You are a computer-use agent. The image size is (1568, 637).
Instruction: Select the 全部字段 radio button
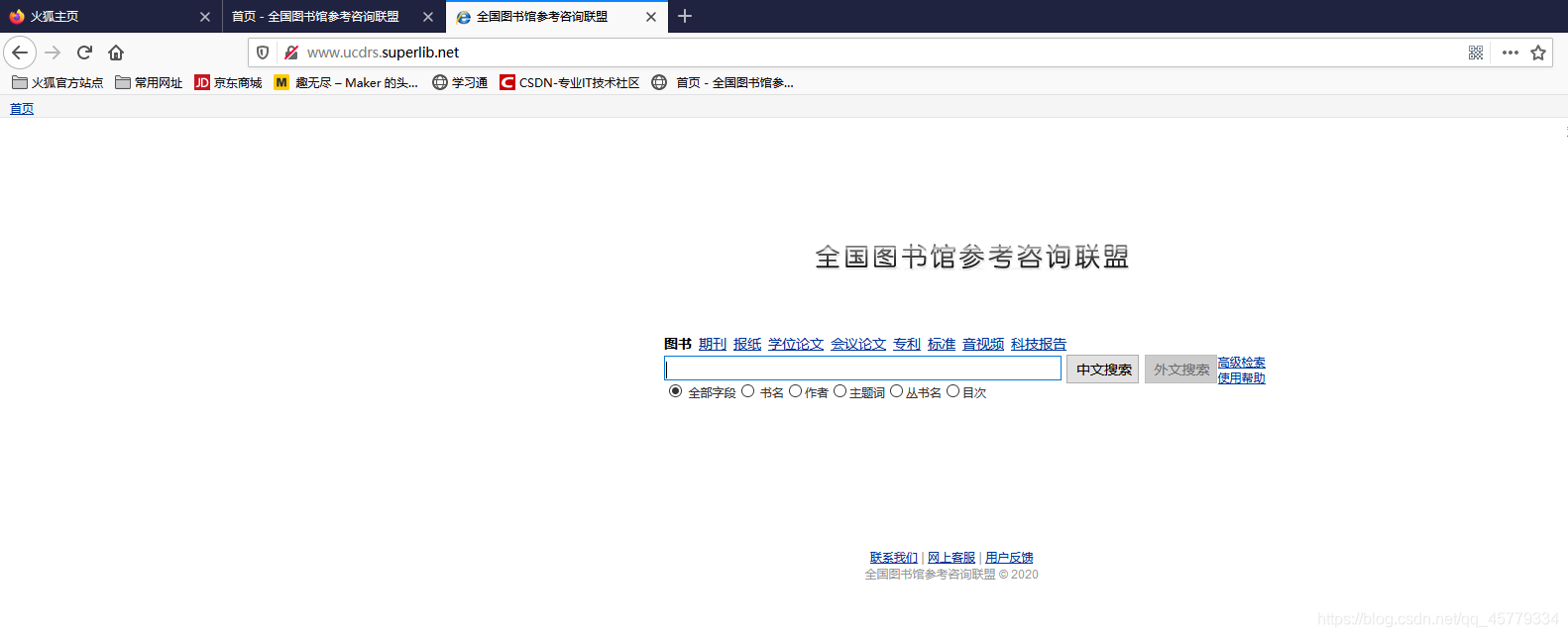pyautogui.click(x=675, y=391)
